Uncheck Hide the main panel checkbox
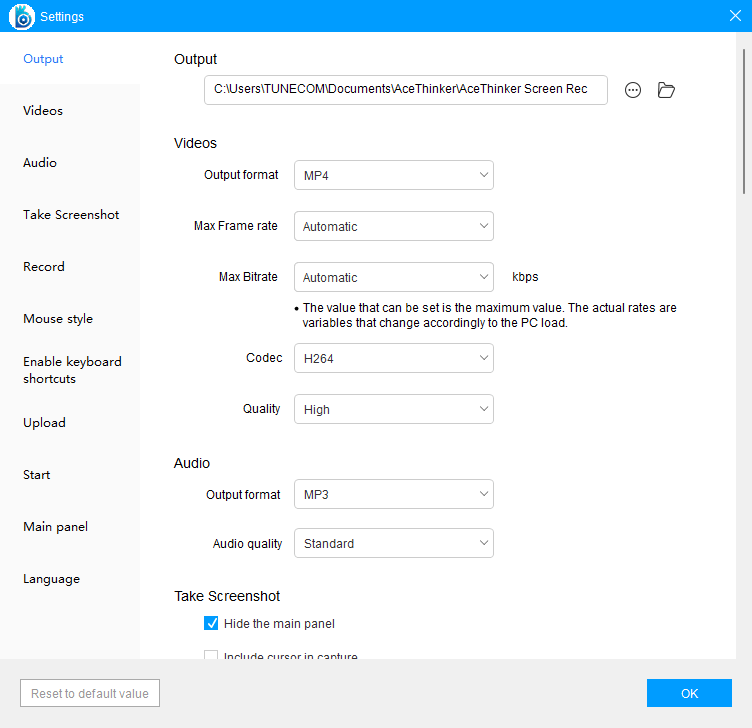Viewport: 752px width, 728px height. click(211, 623)
